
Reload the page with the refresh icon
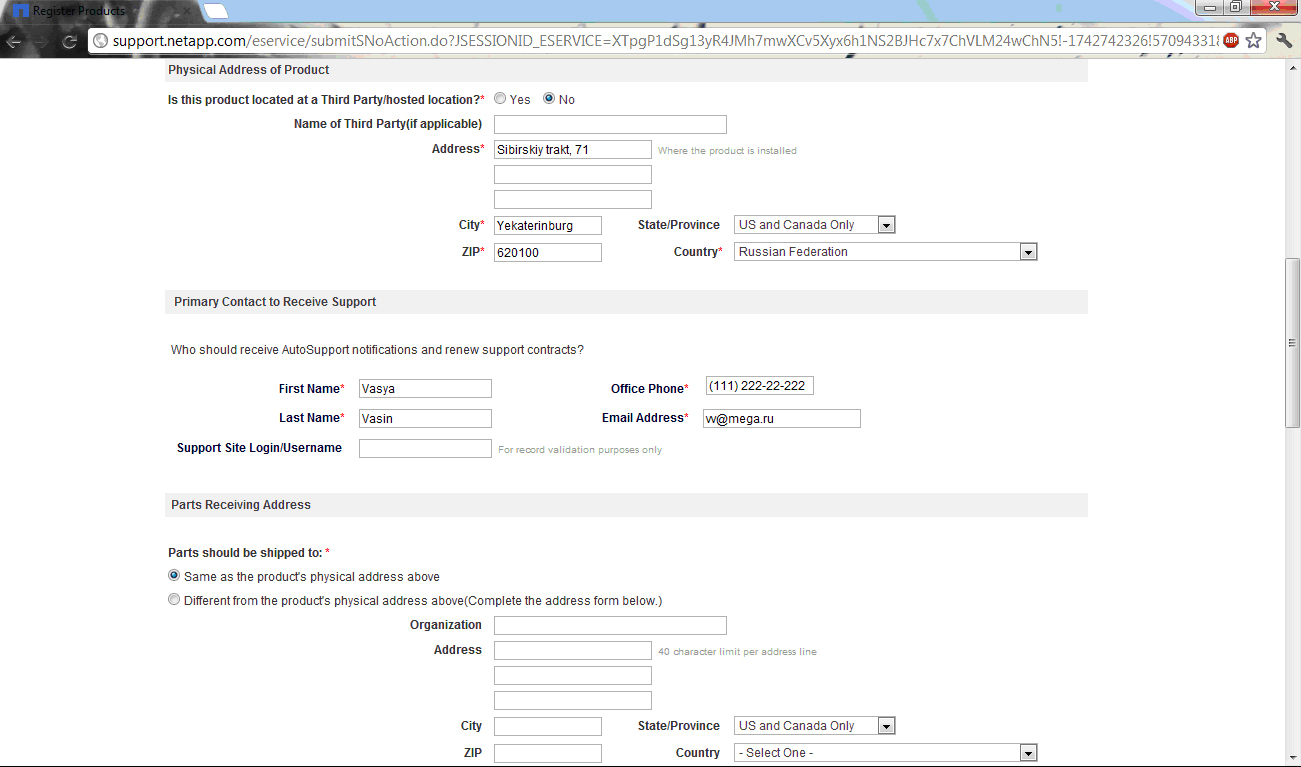[x=70, y=41]
